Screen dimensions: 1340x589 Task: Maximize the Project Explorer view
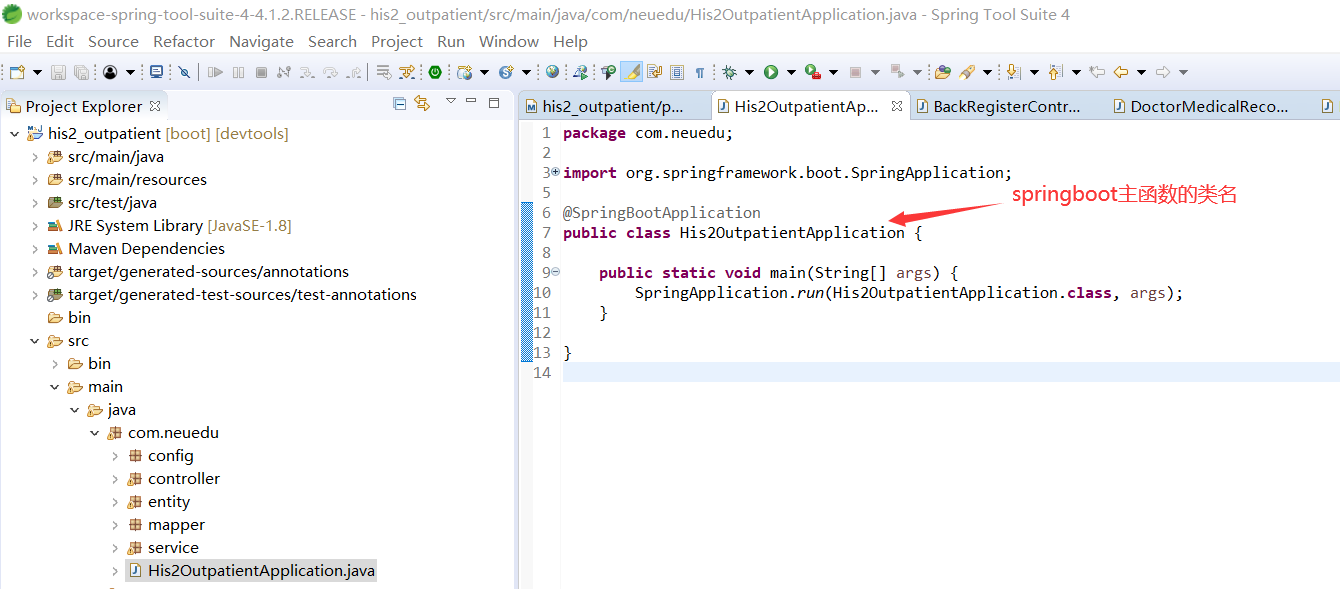coord(494,102)
